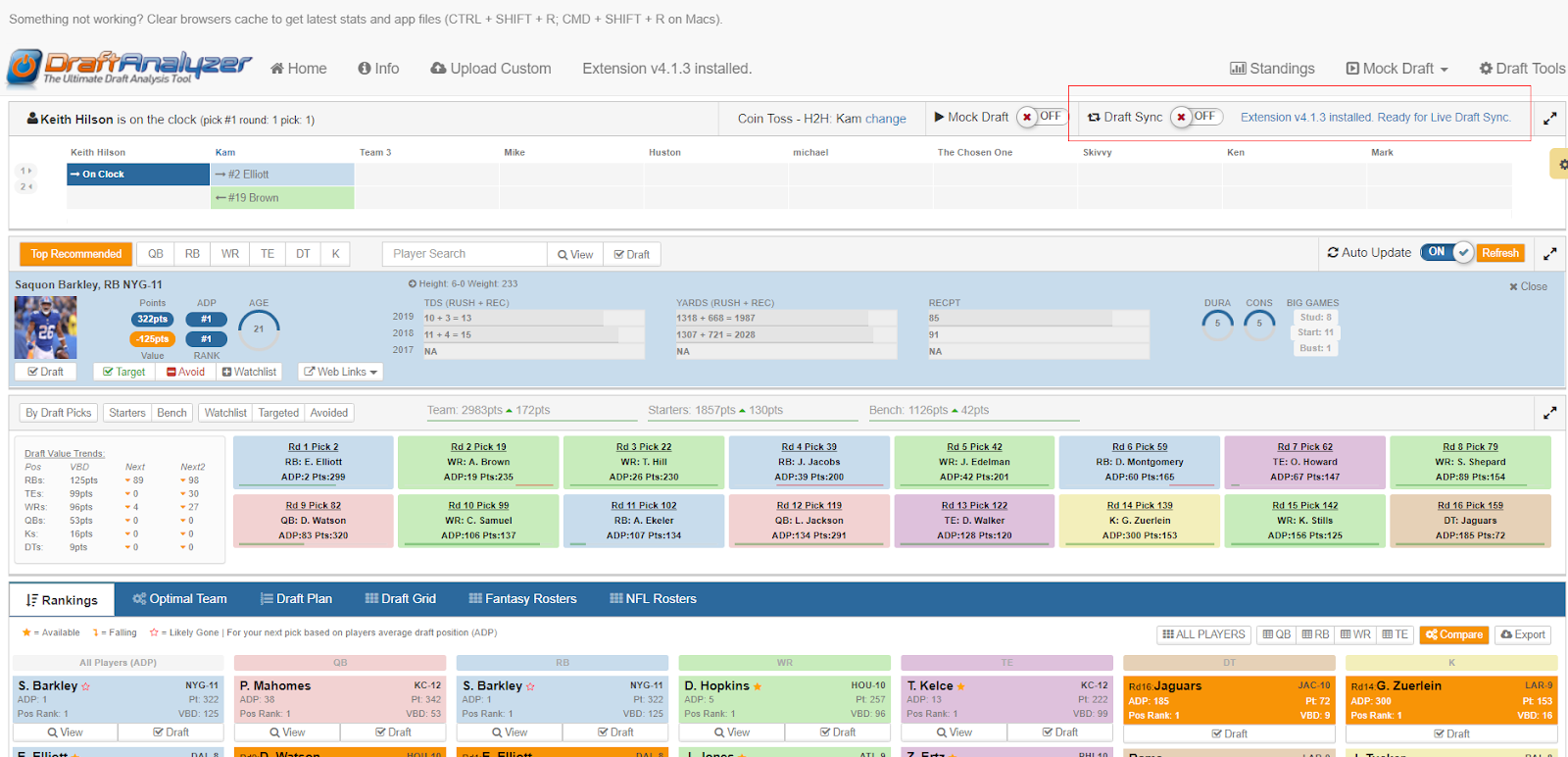Open the Home page
Screen dimensions: 1568x757
coord(299,69)
